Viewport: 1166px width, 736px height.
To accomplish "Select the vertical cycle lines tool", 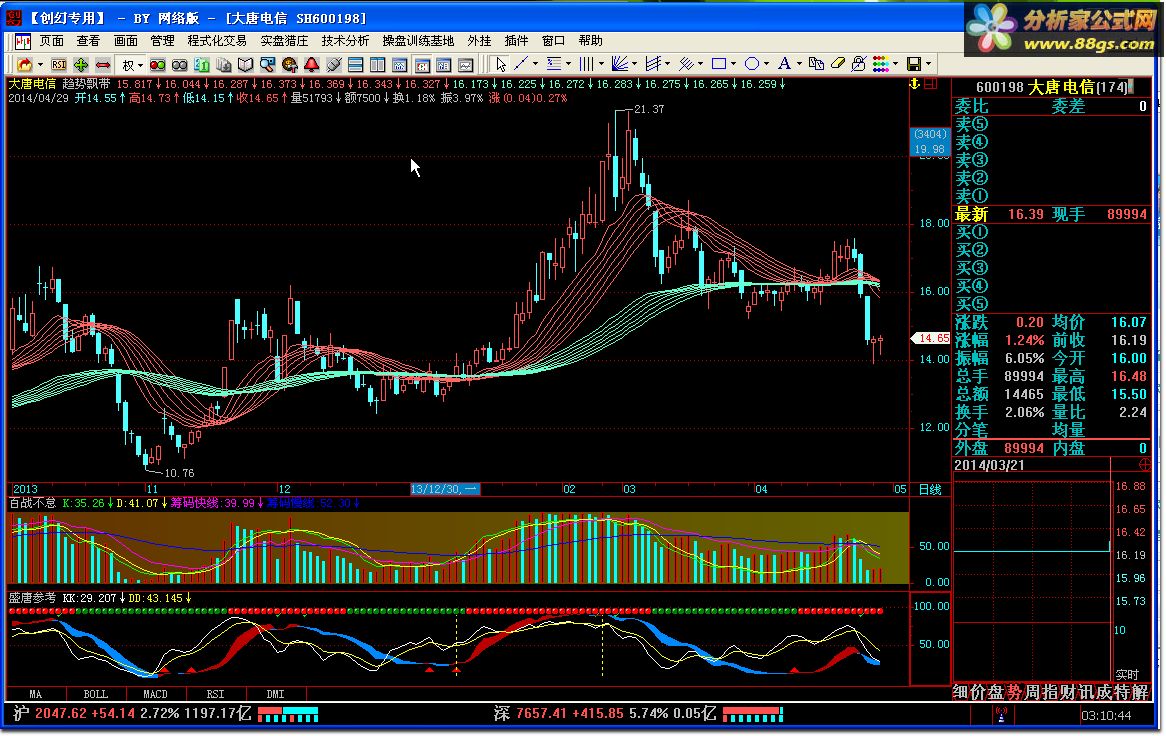I will pos(587,64).
